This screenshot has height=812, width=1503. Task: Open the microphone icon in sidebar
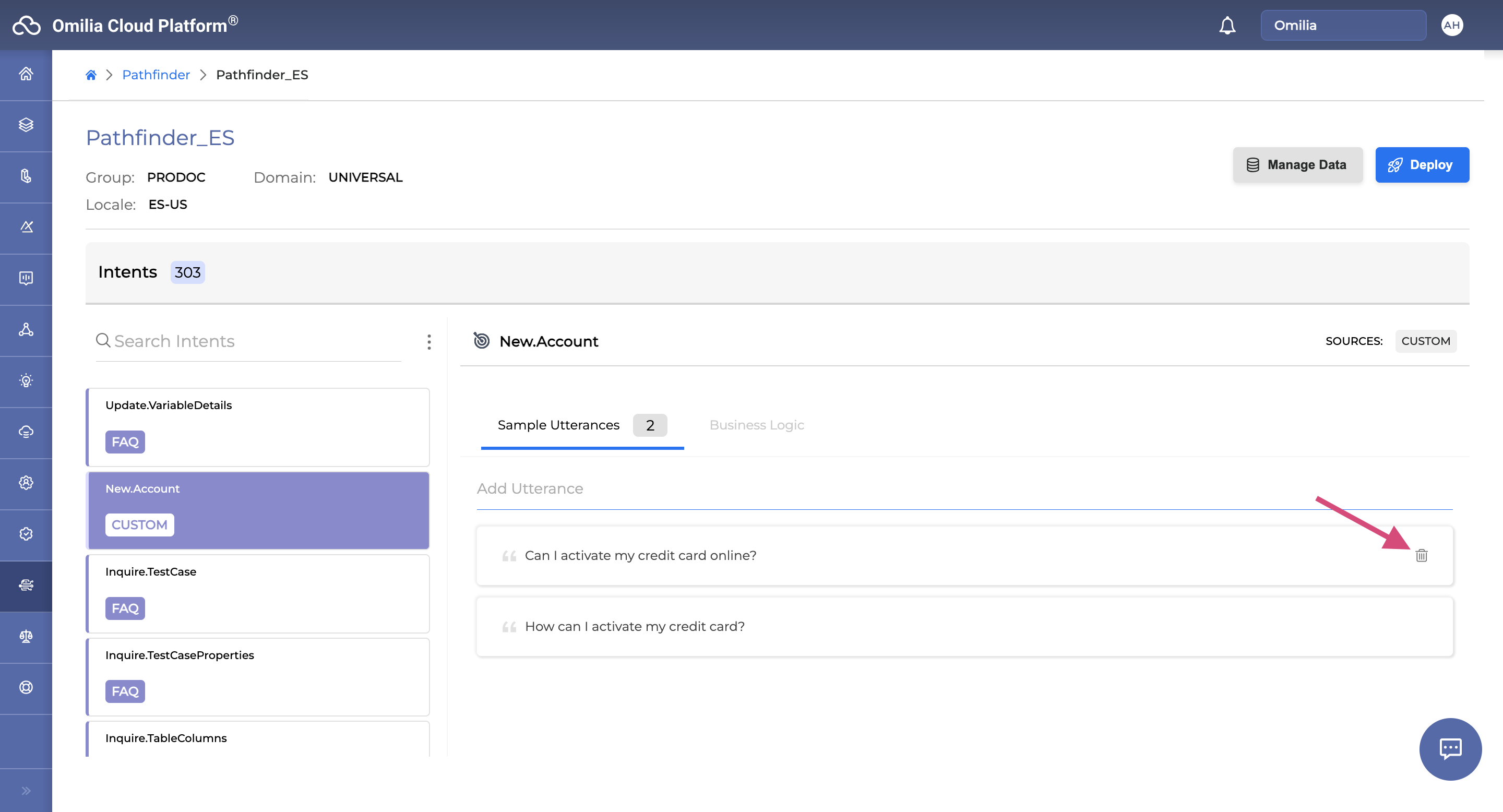26,176
